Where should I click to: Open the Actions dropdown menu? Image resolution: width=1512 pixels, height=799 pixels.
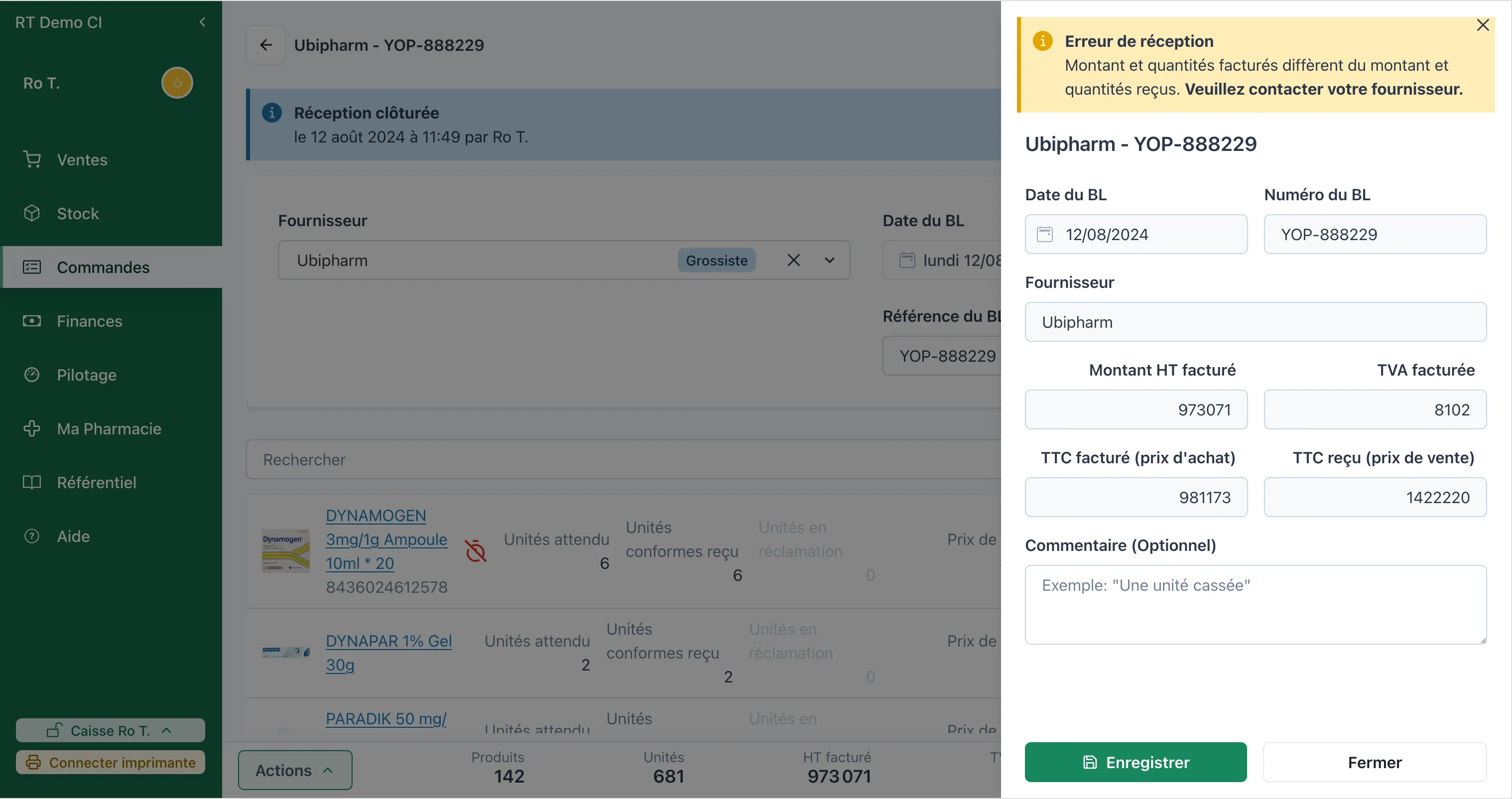click(x=295, y=770)
